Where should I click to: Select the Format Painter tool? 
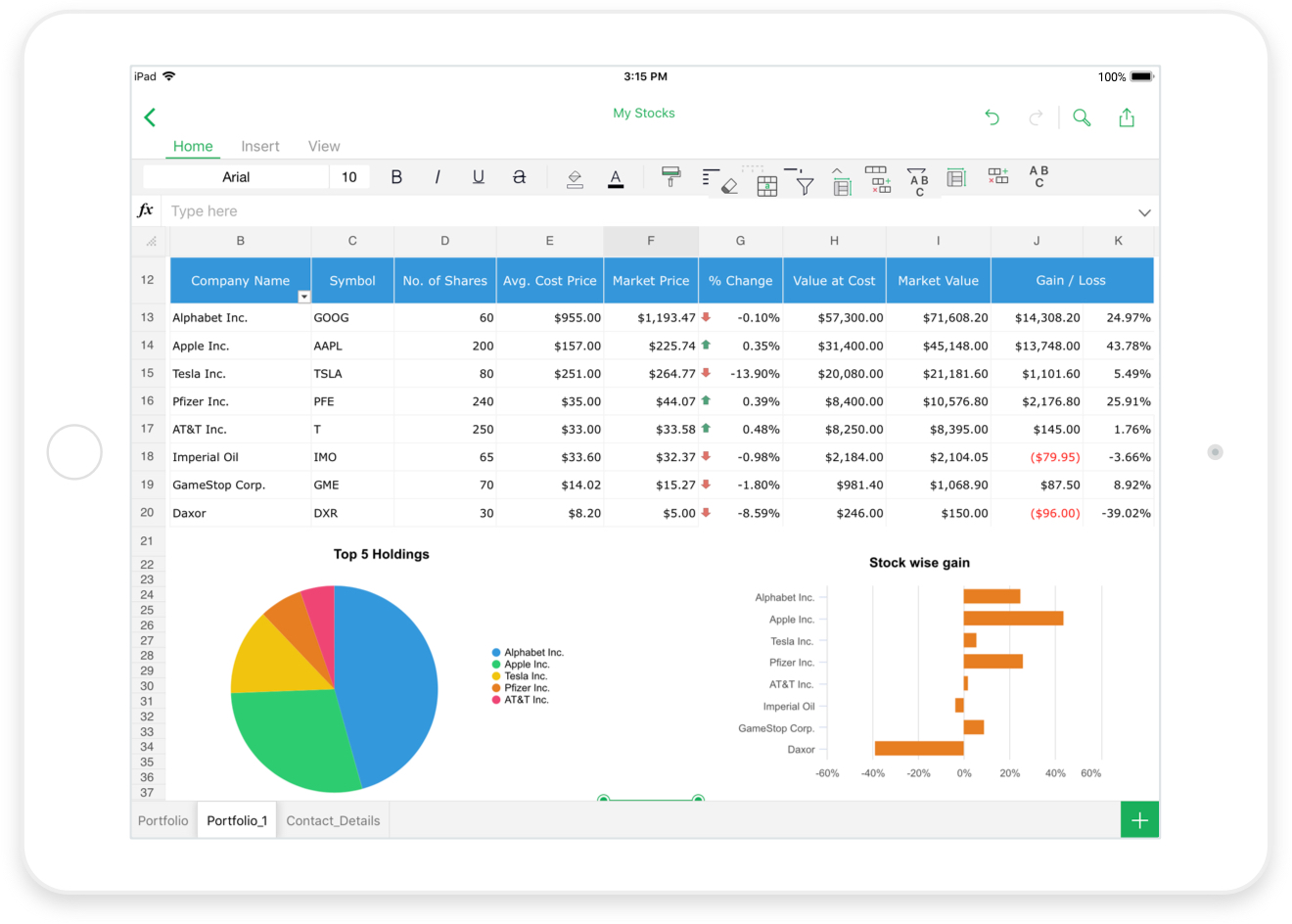point(670,179)
